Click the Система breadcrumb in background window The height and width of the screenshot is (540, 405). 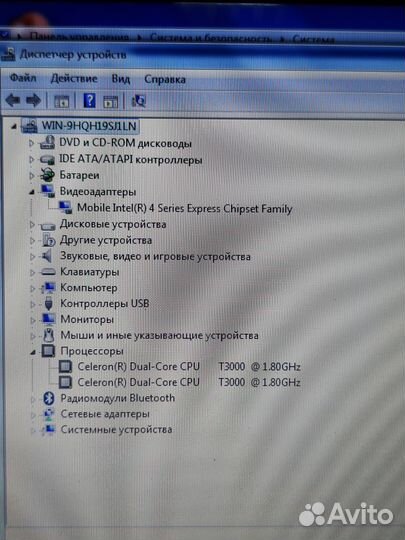coord(313,39)
